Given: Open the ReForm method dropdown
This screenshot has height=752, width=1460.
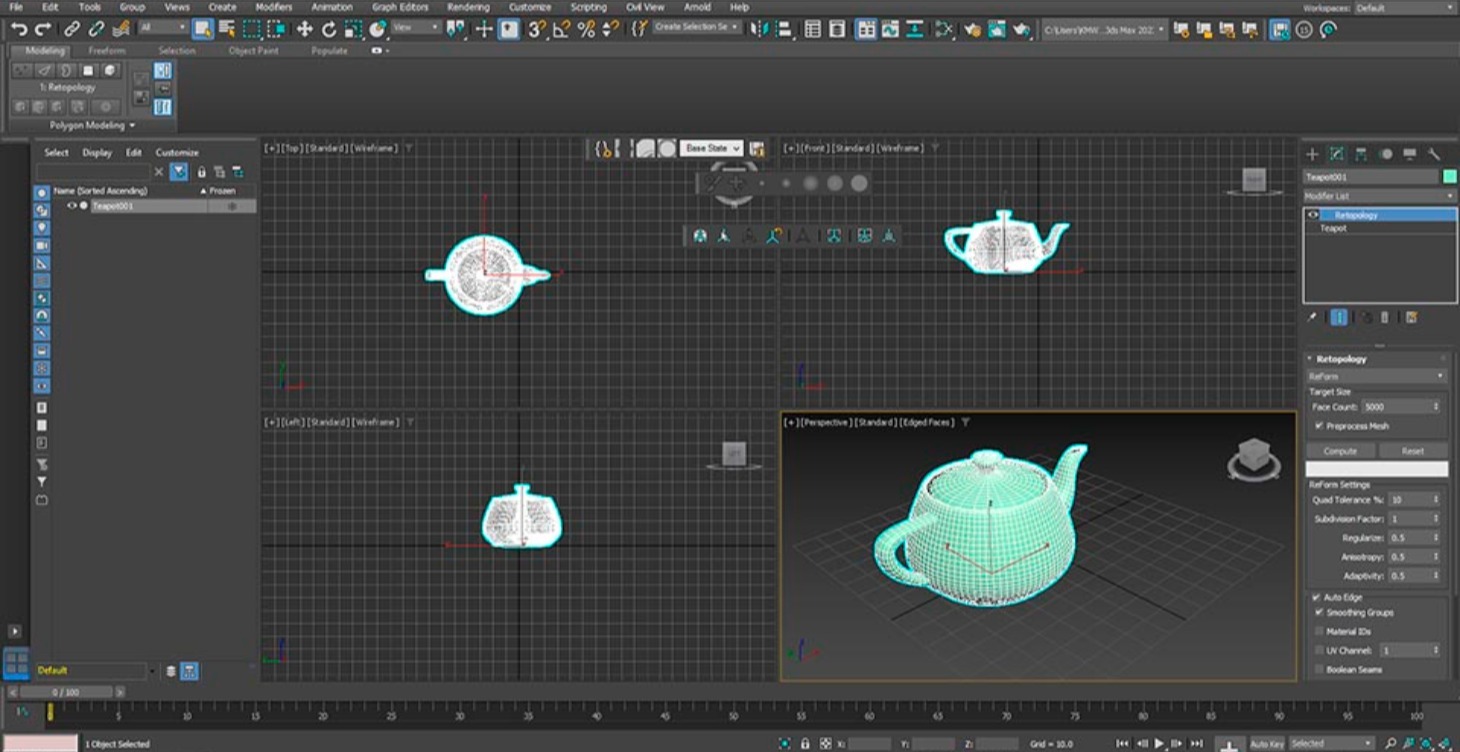Looking at the screenshot, I should [x=1376, y=376].
